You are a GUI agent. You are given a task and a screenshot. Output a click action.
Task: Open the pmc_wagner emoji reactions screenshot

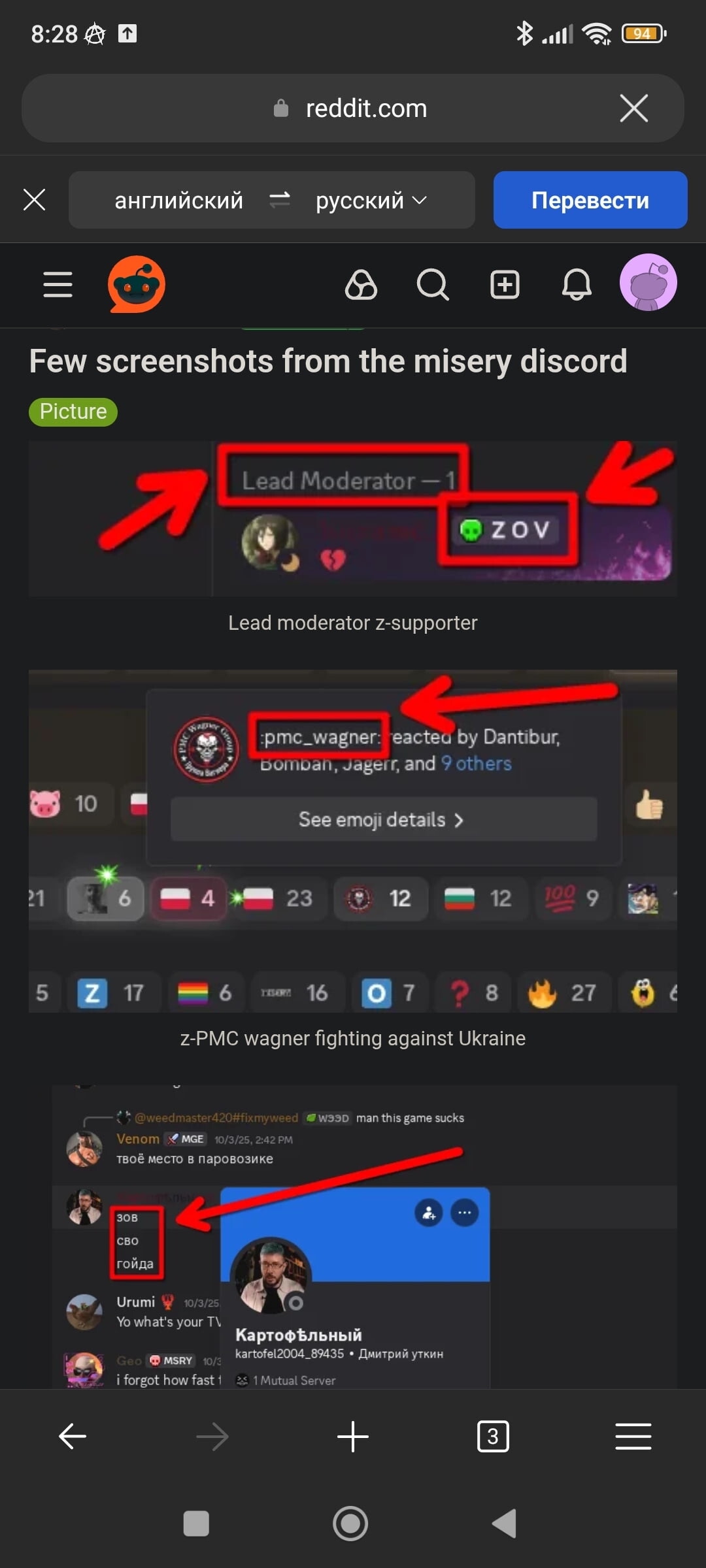point(353,841)
